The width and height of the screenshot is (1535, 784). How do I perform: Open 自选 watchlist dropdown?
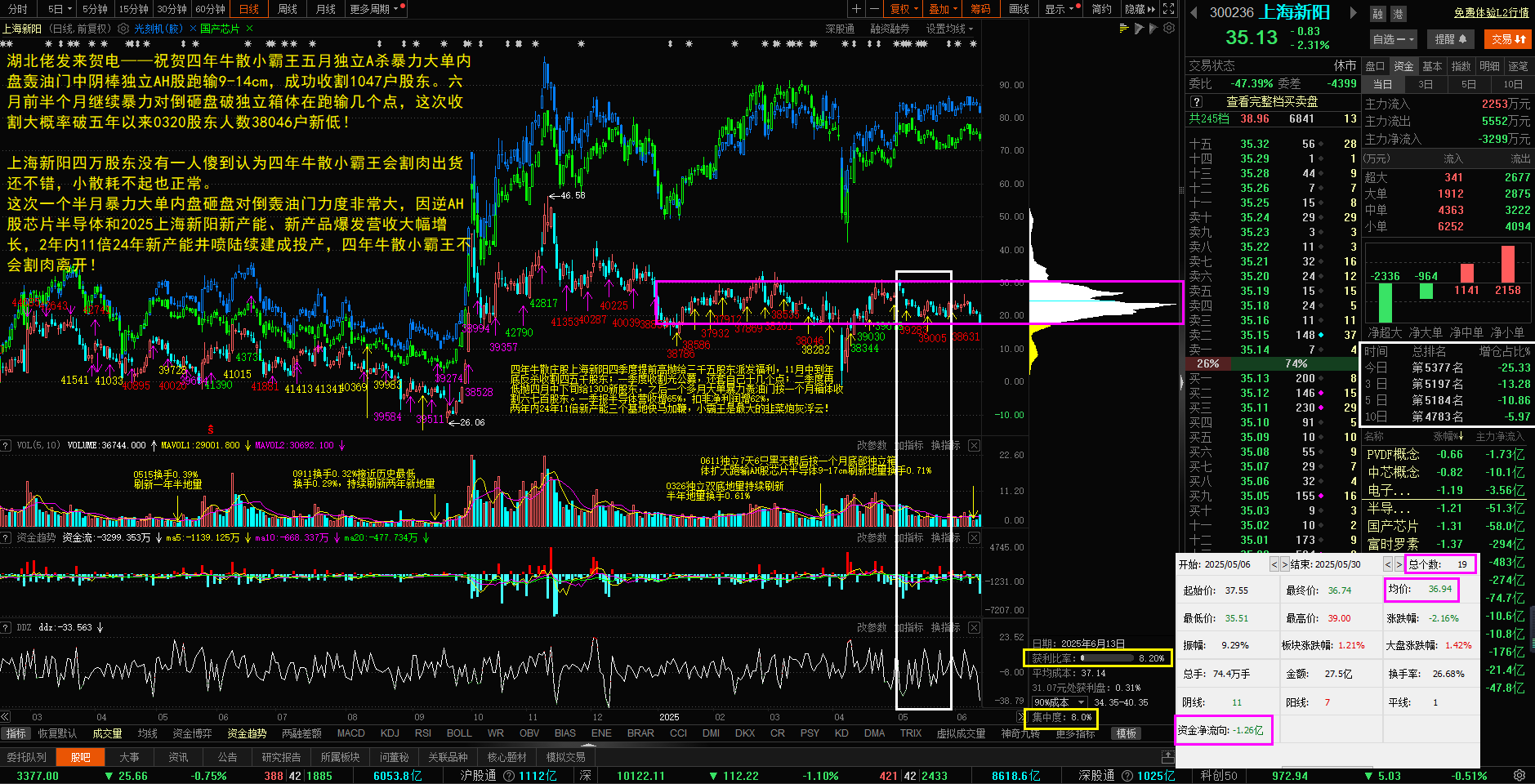point(1394,38)
